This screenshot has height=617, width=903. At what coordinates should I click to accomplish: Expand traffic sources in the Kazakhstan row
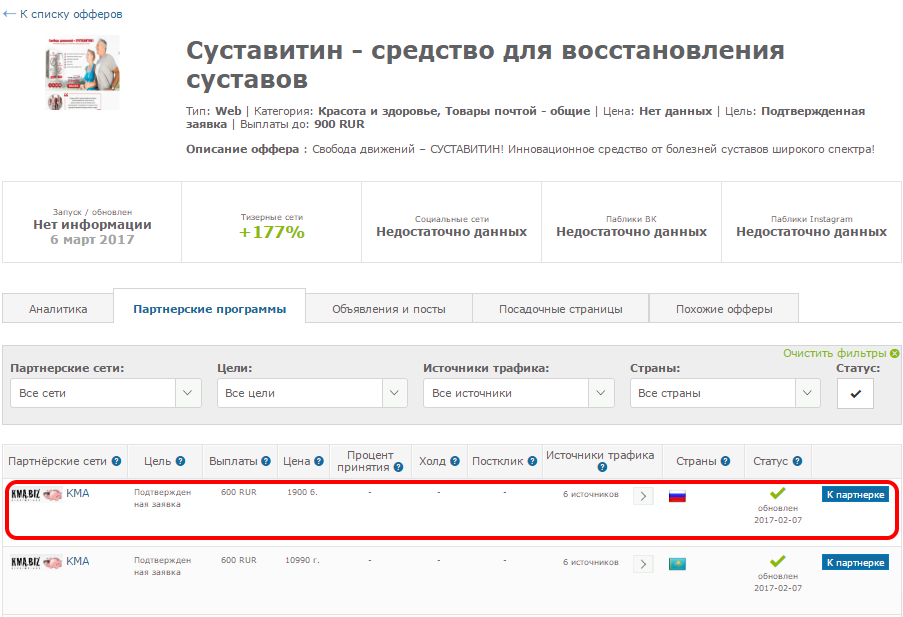643,564
